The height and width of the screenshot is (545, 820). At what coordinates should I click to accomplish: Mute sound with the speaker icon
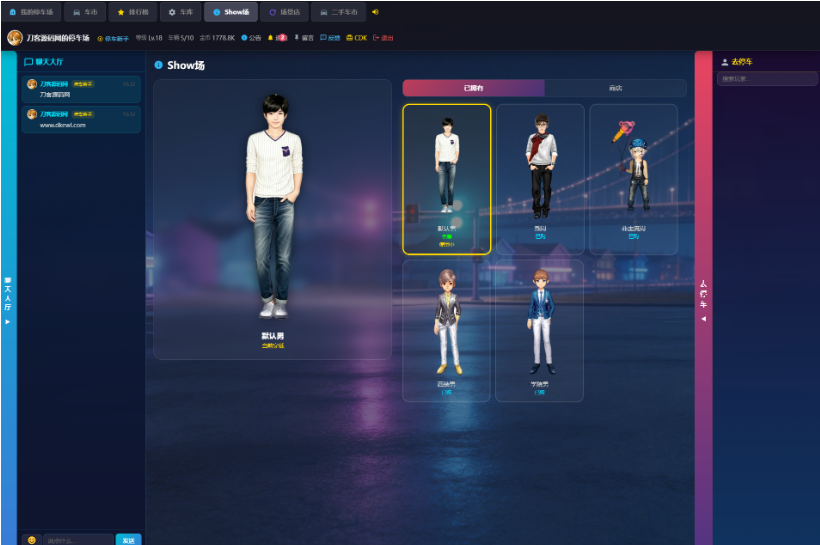click(375, 12)
